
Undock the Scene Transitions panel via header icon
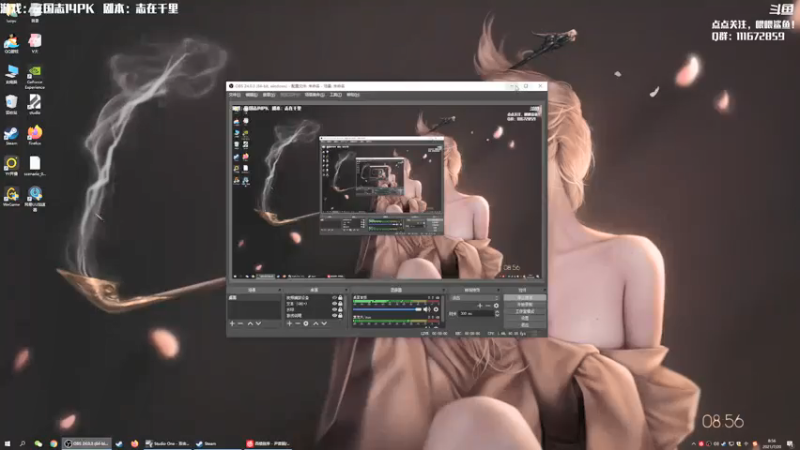pyautogui.click(x=498, y=290)
